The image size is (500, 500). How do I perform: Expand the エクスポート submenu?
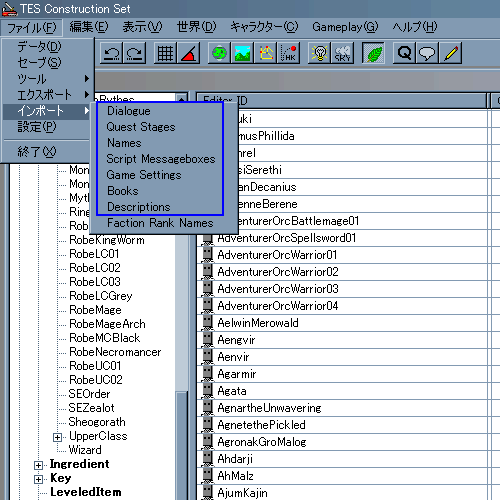47,95
